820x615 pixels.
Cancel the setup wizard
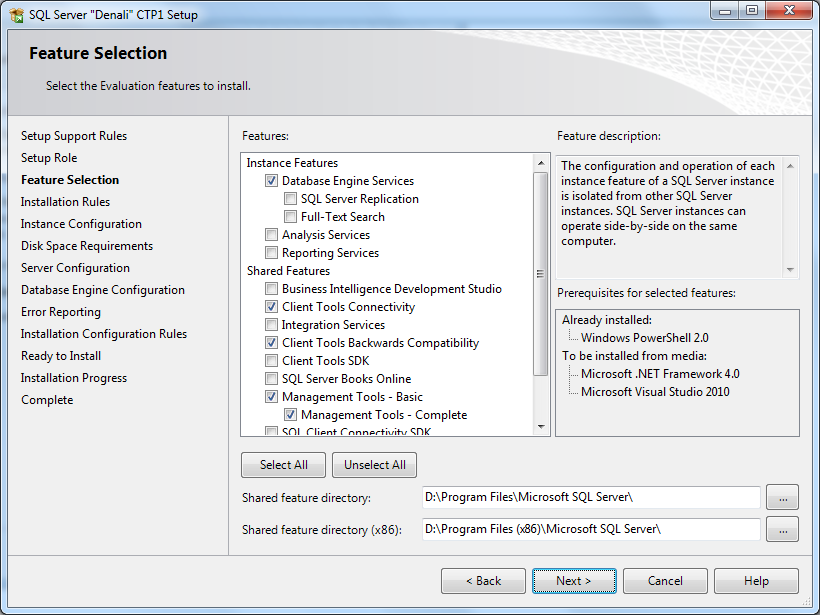pyautogui.click(x=665, y=581)
